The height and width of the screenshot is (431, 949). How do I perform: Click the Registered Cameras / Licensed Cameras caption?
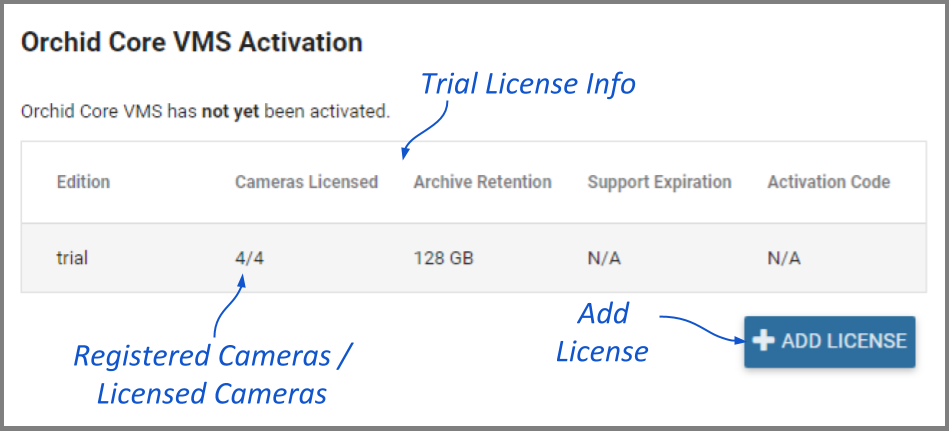[212, 375]
